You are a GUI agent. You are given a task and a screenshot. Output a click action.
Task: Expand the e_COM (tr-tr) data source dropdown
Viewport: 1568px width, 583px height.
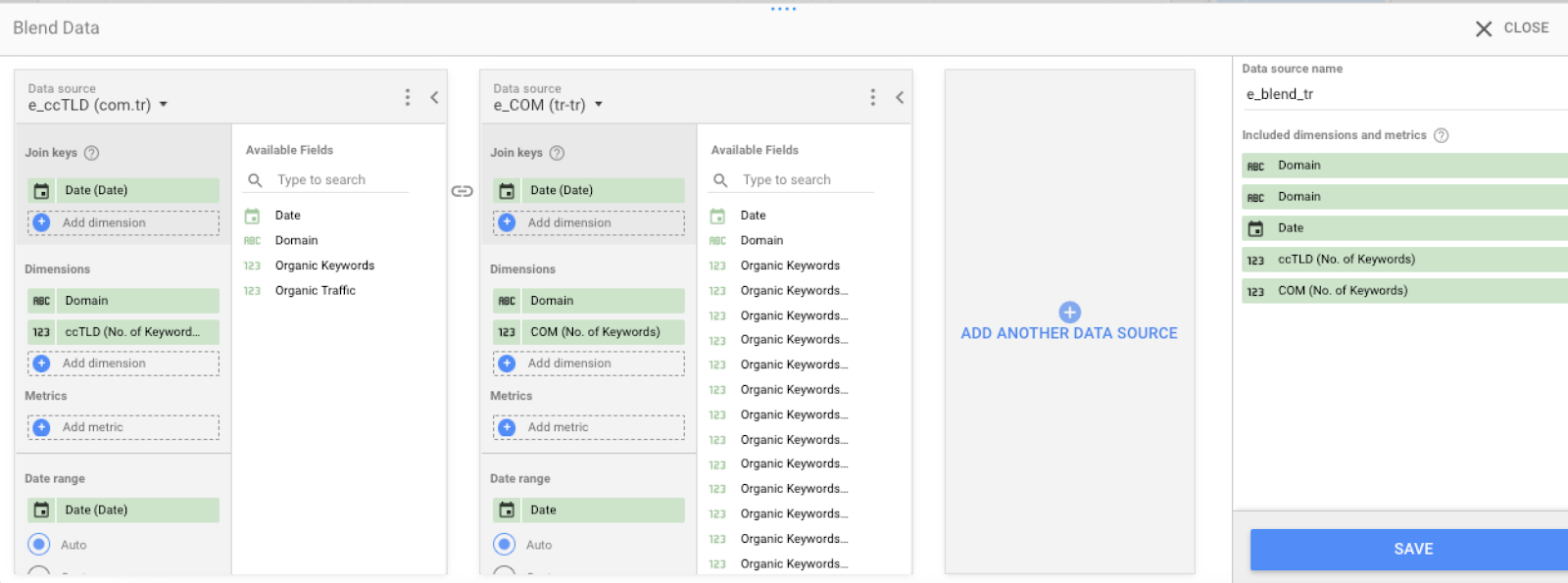(599, 105)
